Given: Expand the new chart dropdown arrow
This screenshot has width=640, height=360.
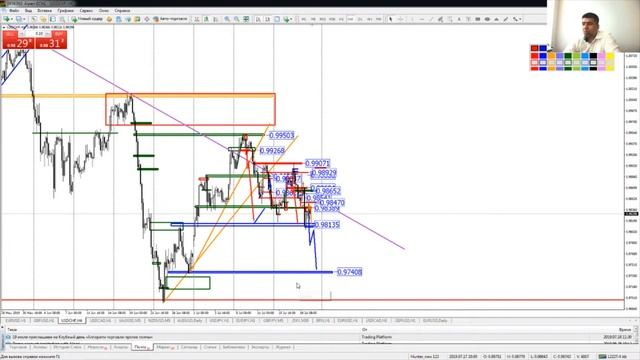Looking at the screenshot, I should 11,19.
